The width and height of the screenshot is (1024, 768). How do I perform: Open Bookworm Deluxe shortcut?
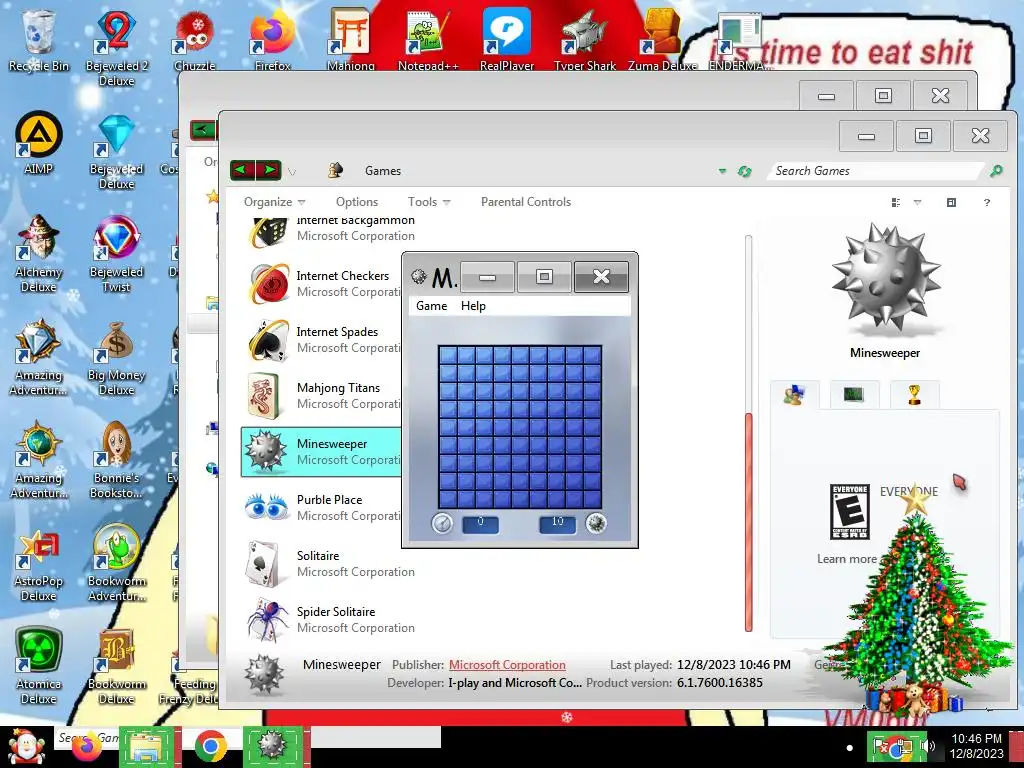[116, 666]
